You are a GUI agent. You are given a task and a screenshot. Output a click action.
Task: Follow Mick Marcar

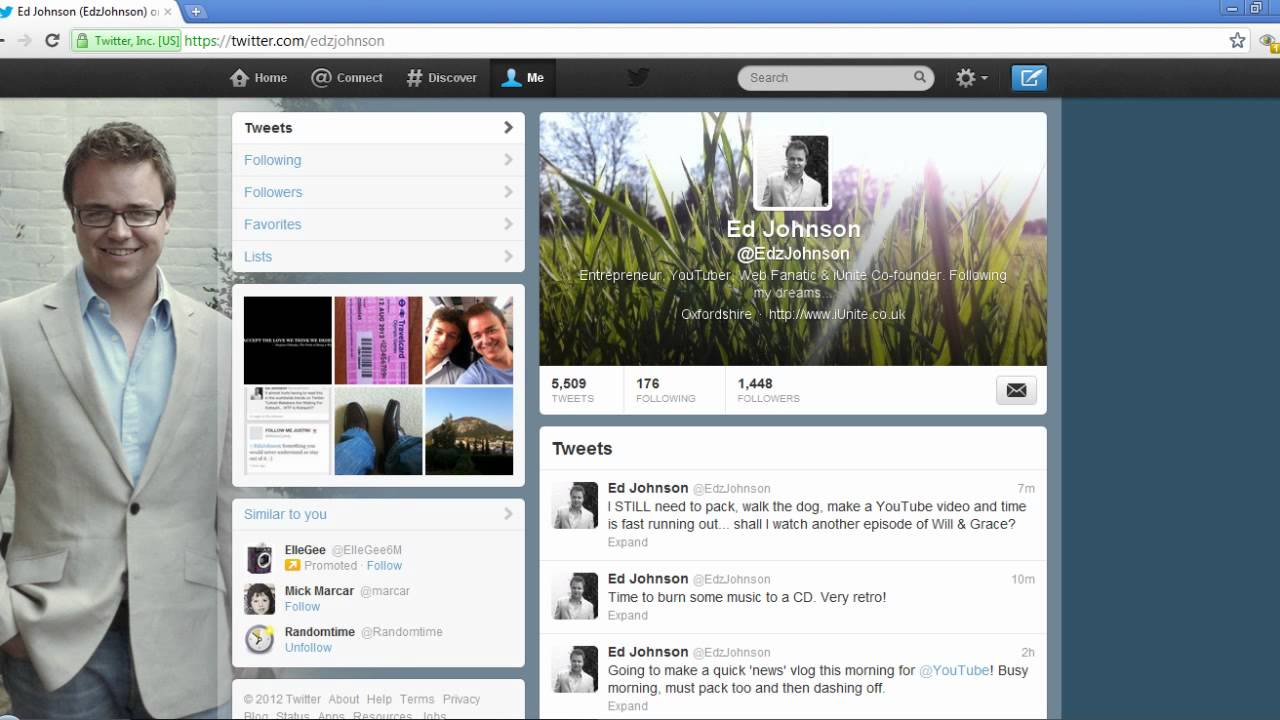pos(302,607)
